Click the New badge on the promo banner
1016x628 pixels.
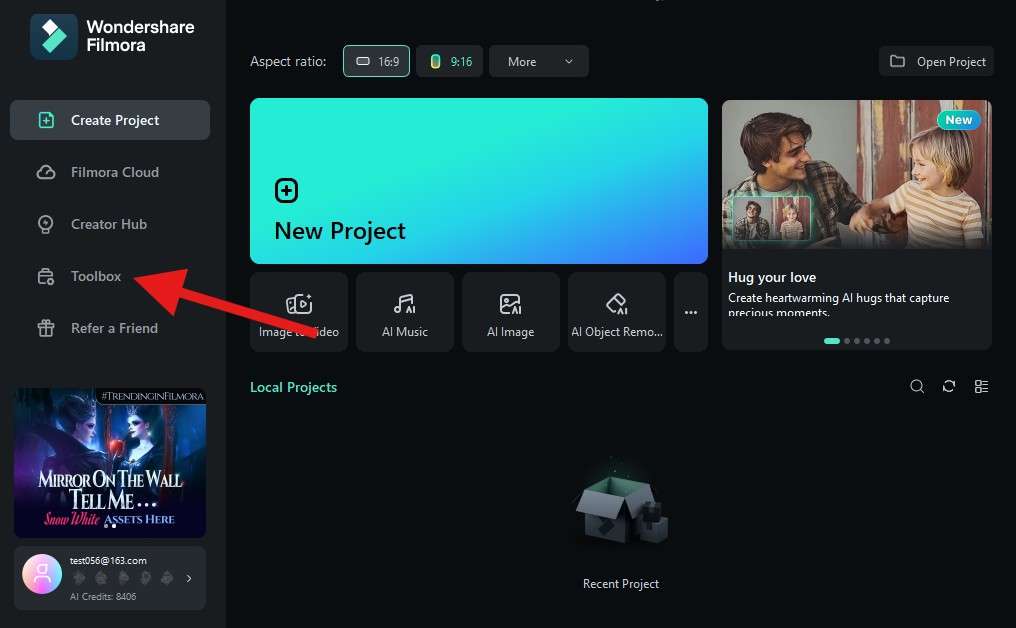pos(958,120)
